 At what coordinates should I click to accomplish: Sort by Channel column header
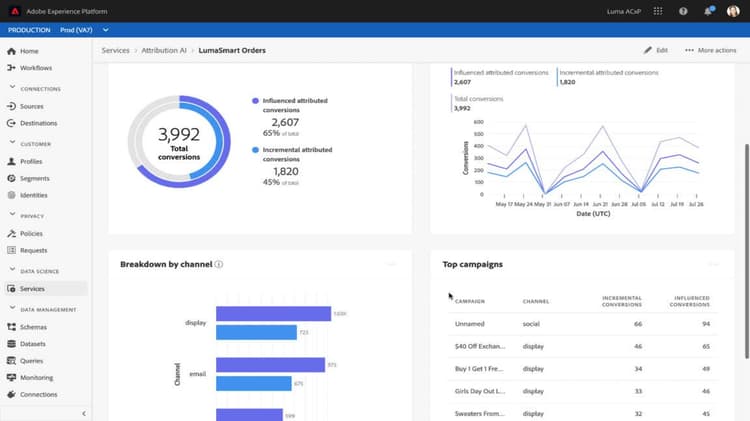536,301
